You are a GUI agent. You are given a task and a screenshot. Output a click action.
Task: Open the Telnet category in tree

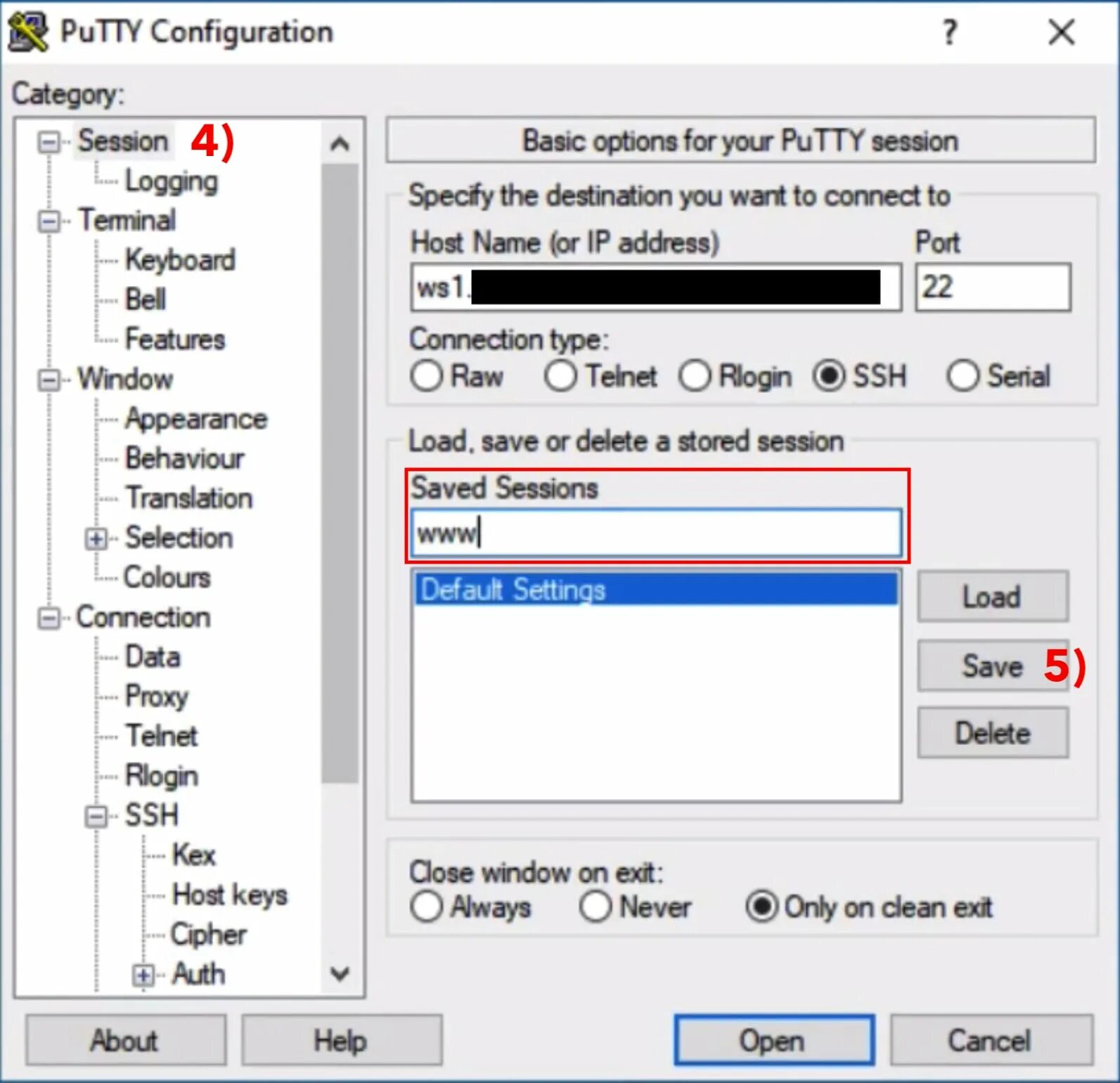162,737
